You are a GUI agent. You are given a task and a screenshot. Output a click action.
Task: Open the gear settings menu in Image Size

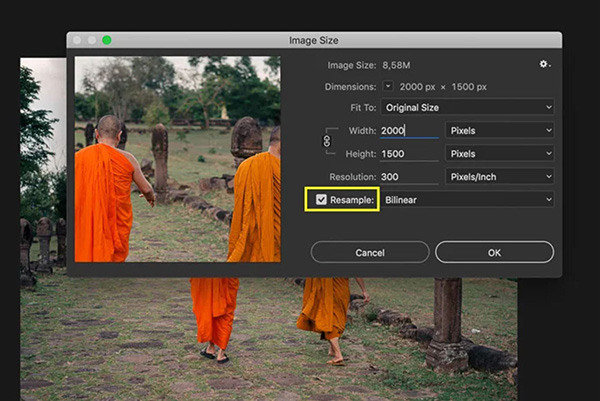pos(544,64)
